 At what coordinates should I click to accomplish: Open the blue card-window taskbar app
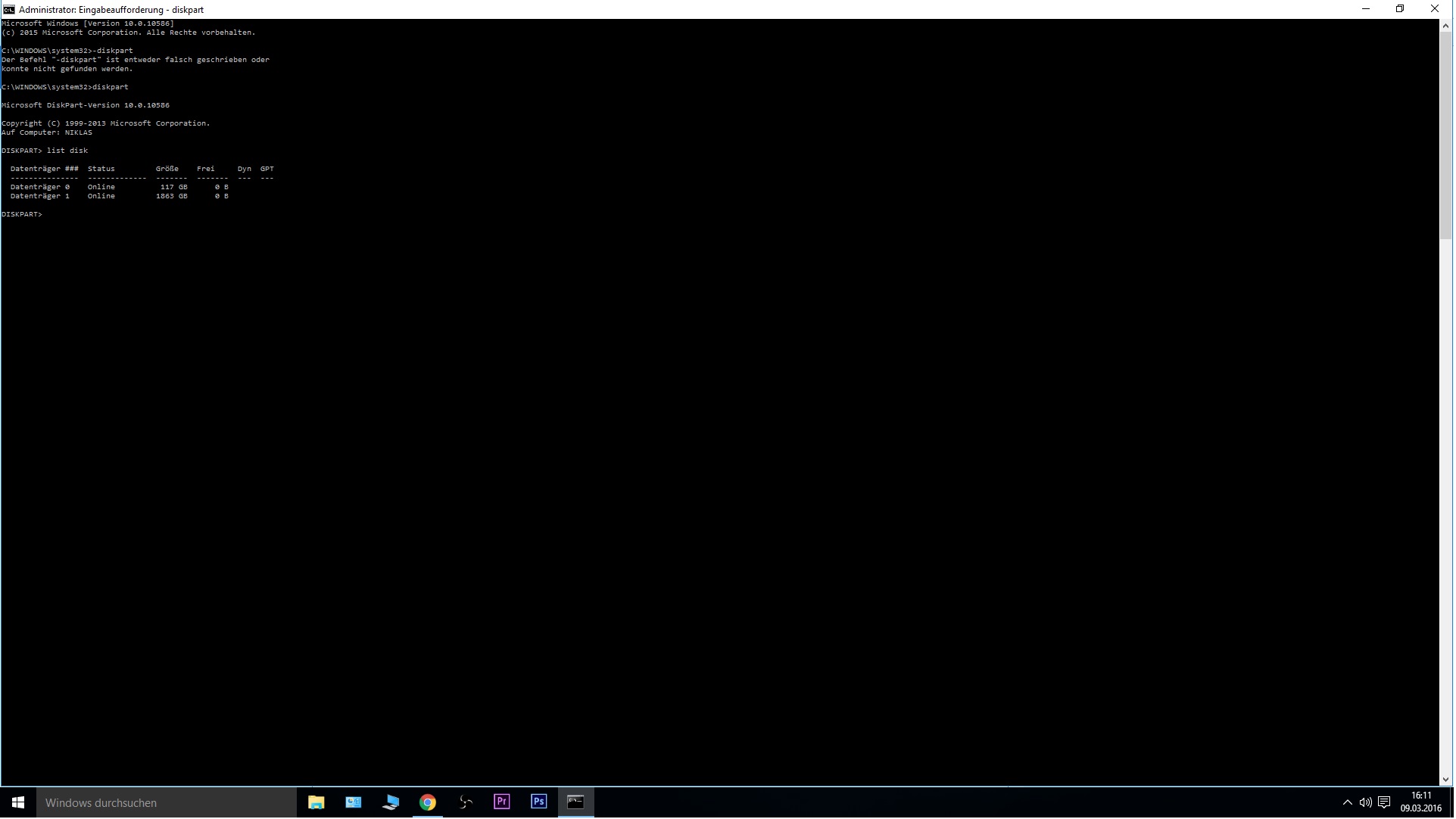354,802
